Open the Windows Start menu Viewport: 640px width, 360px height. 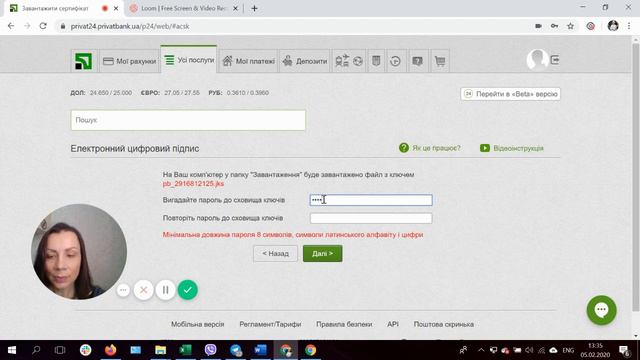coord(12,350)
